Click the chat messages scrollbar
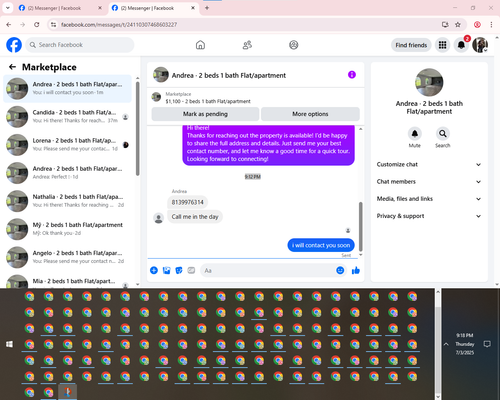This screenshot has height=400, width=500. point(360,227)
